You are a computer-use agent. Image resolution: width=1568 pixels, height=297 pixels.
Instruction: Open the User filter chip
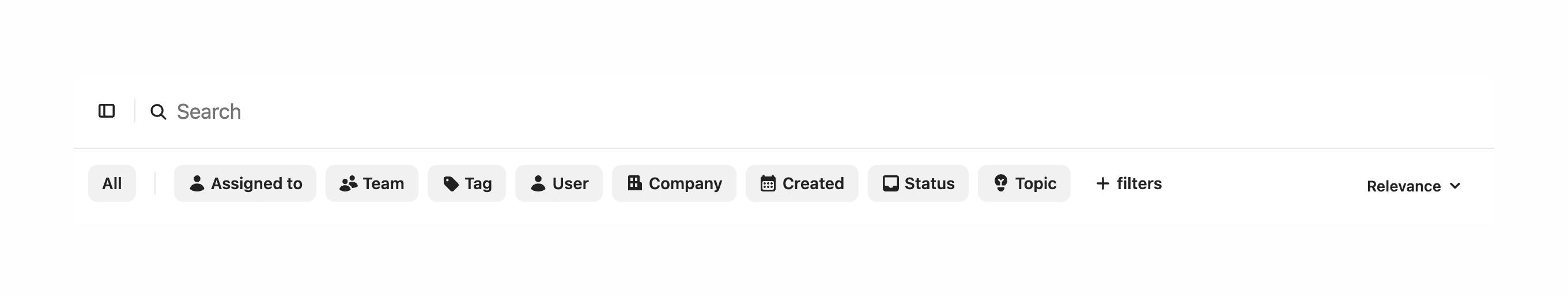[559, 183]
